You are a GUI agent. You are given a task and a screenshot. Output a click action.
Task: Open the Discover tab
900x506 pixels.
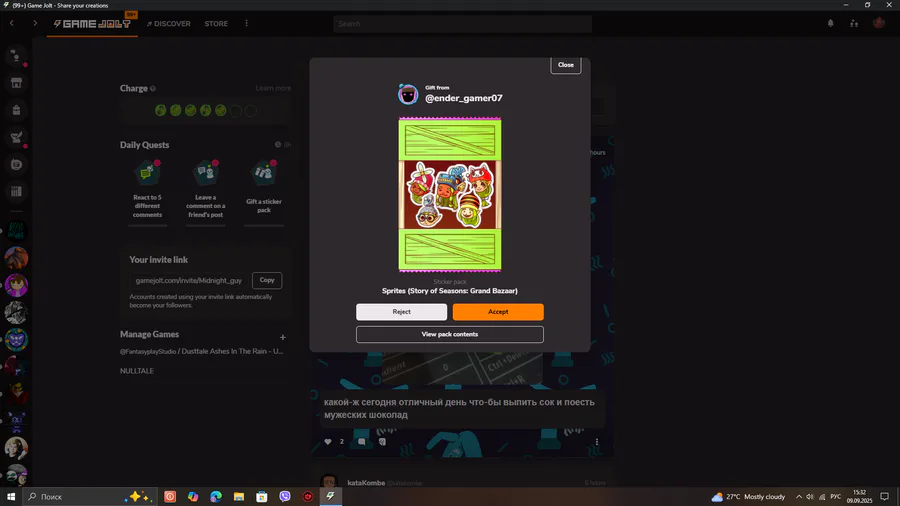[x=169, y=24]
